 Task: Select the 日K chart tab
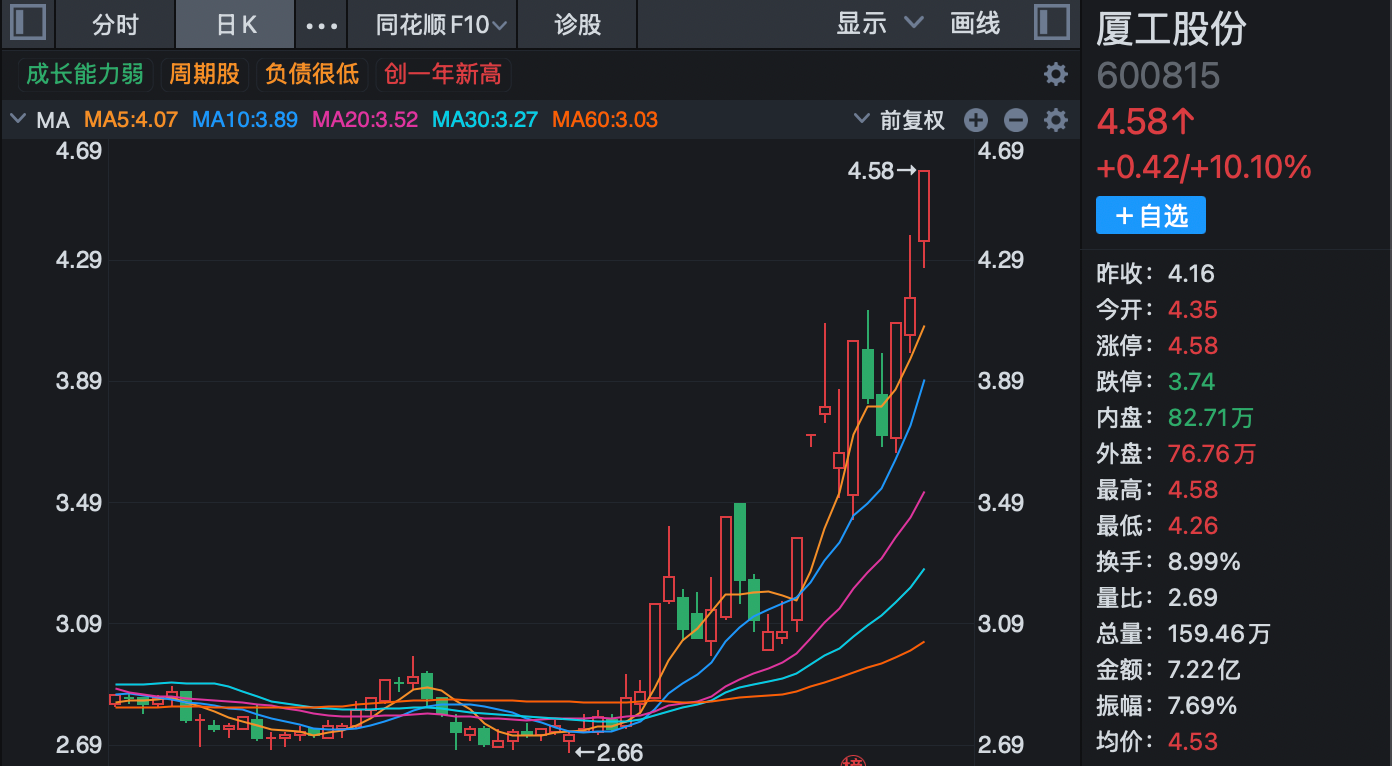[236, 25]
